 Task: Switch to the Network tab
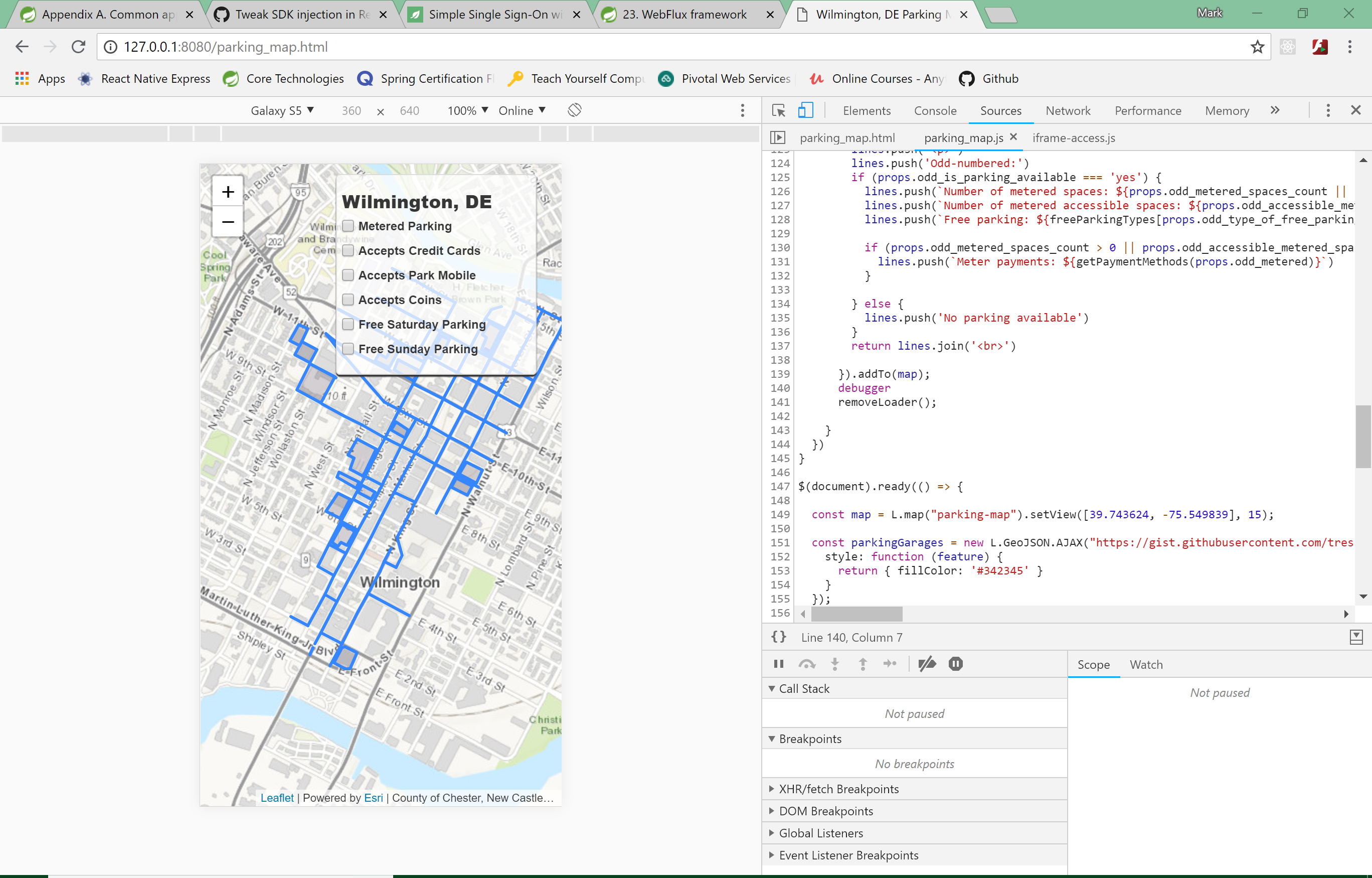coord(1067,110)
